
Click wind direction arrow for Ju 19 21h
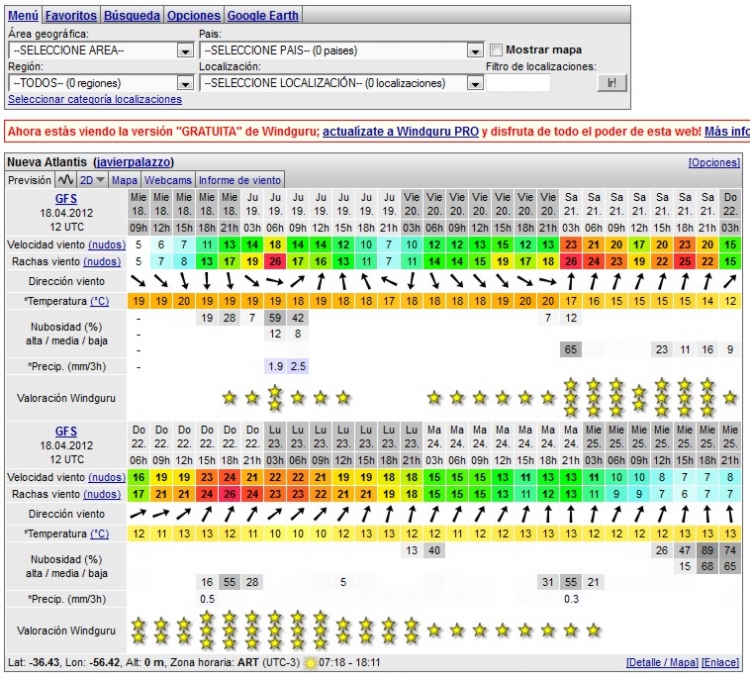click(x=389, y=281)
